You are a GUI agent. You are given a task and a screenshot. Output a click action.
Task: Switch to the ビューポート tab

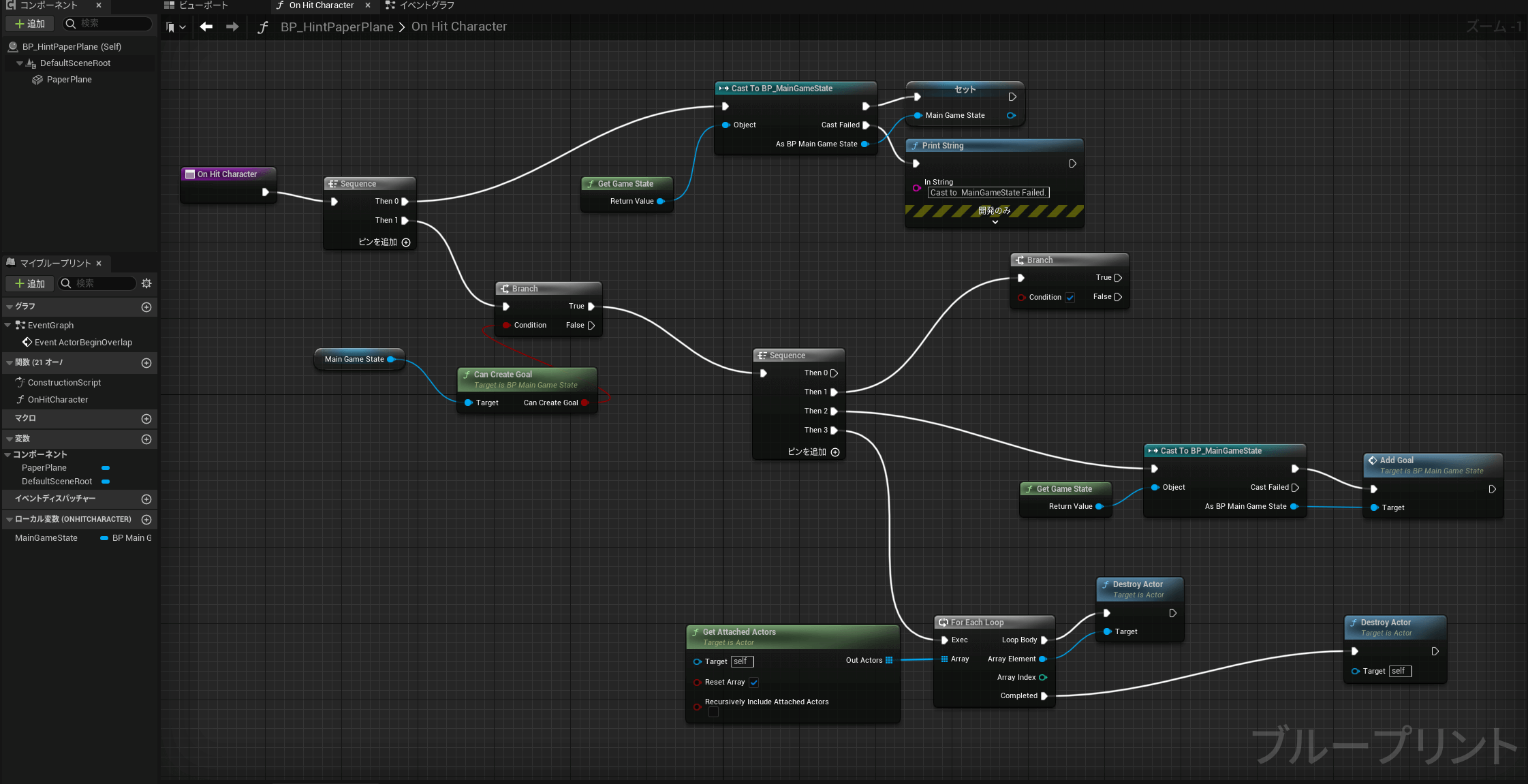point(203,5)
